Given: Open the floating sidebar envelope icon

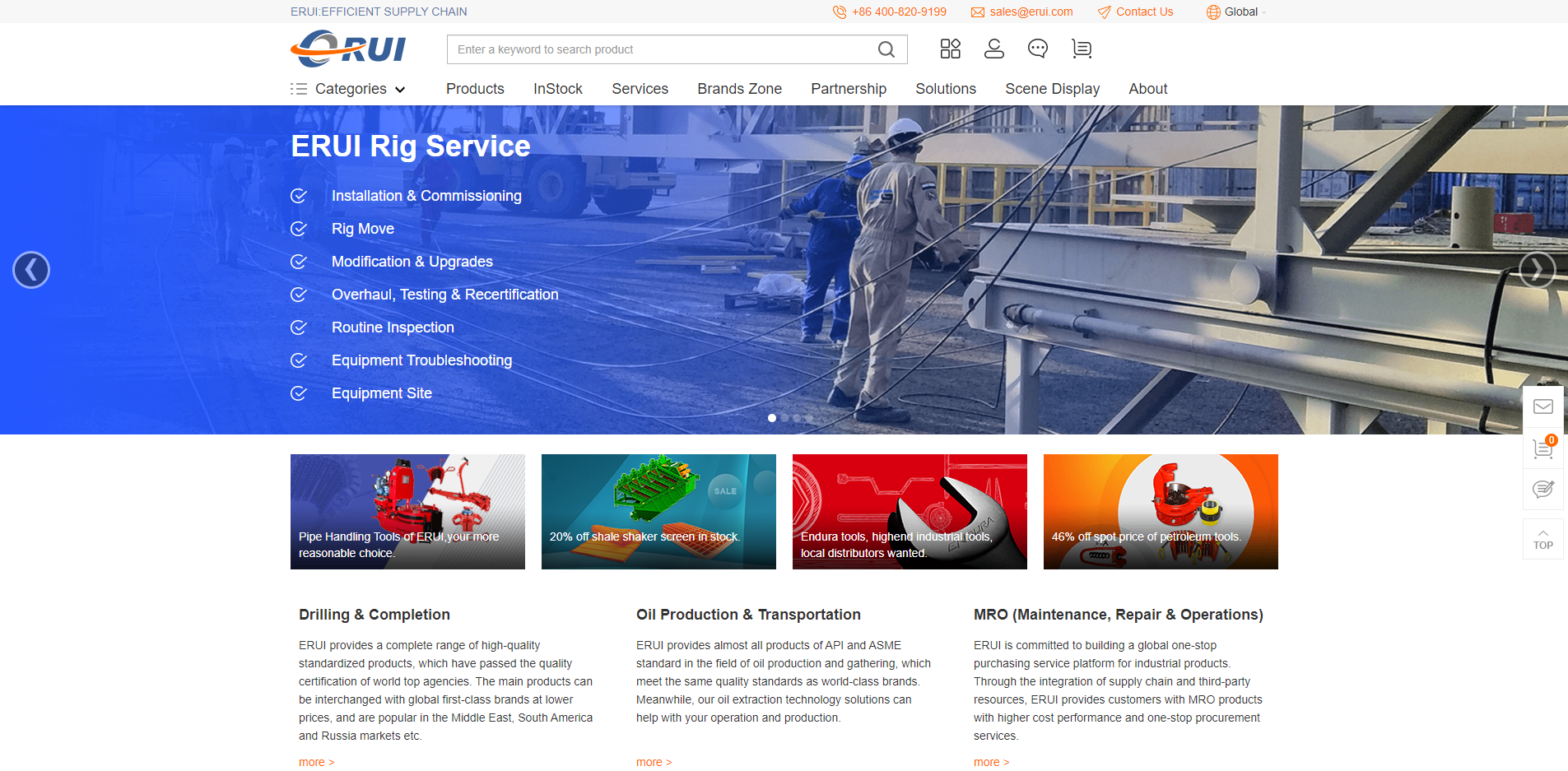Looking at the screenshot, I should [1543, 406].
